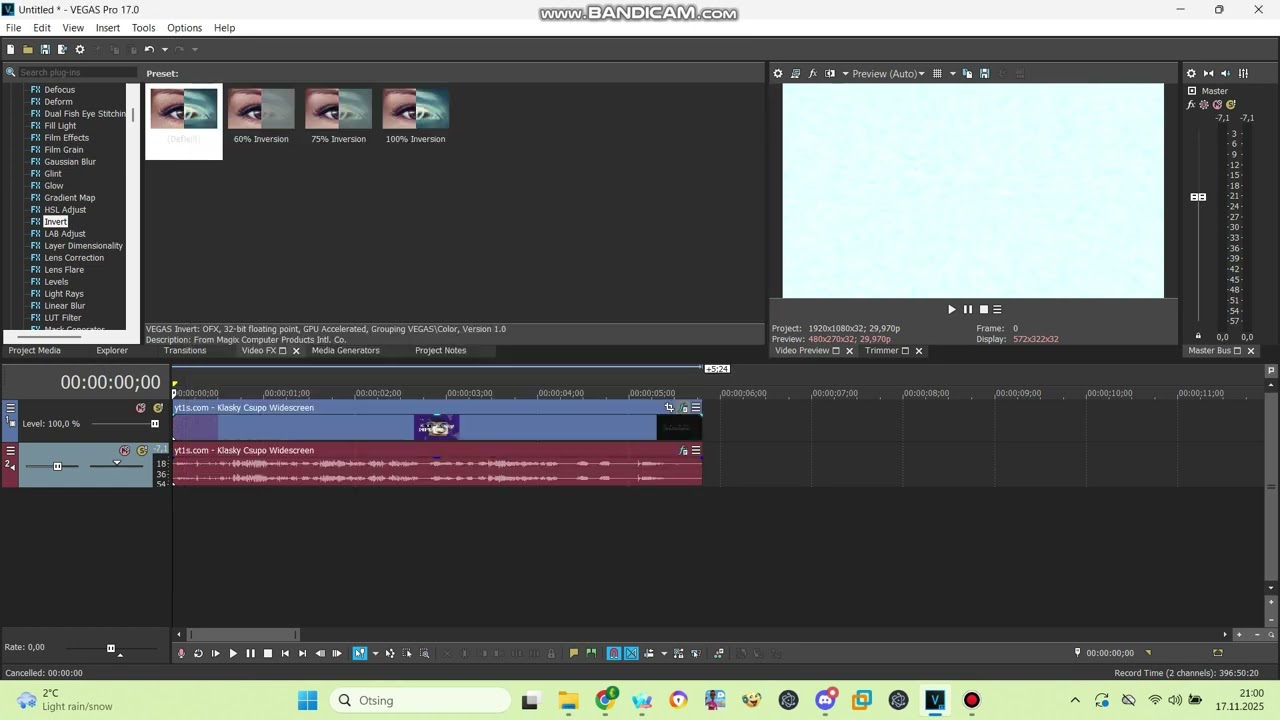The width and height of the screenshot is (1280, 720).
Task: Click the audio track volume slider handle
Action: point(57,466)
